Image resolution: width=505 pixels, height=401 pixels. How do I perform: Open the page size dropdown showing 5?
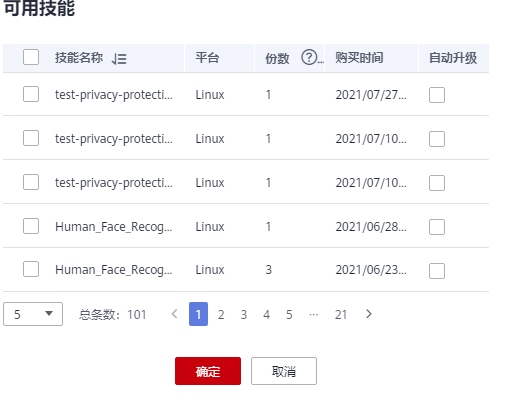coord(33,314)
